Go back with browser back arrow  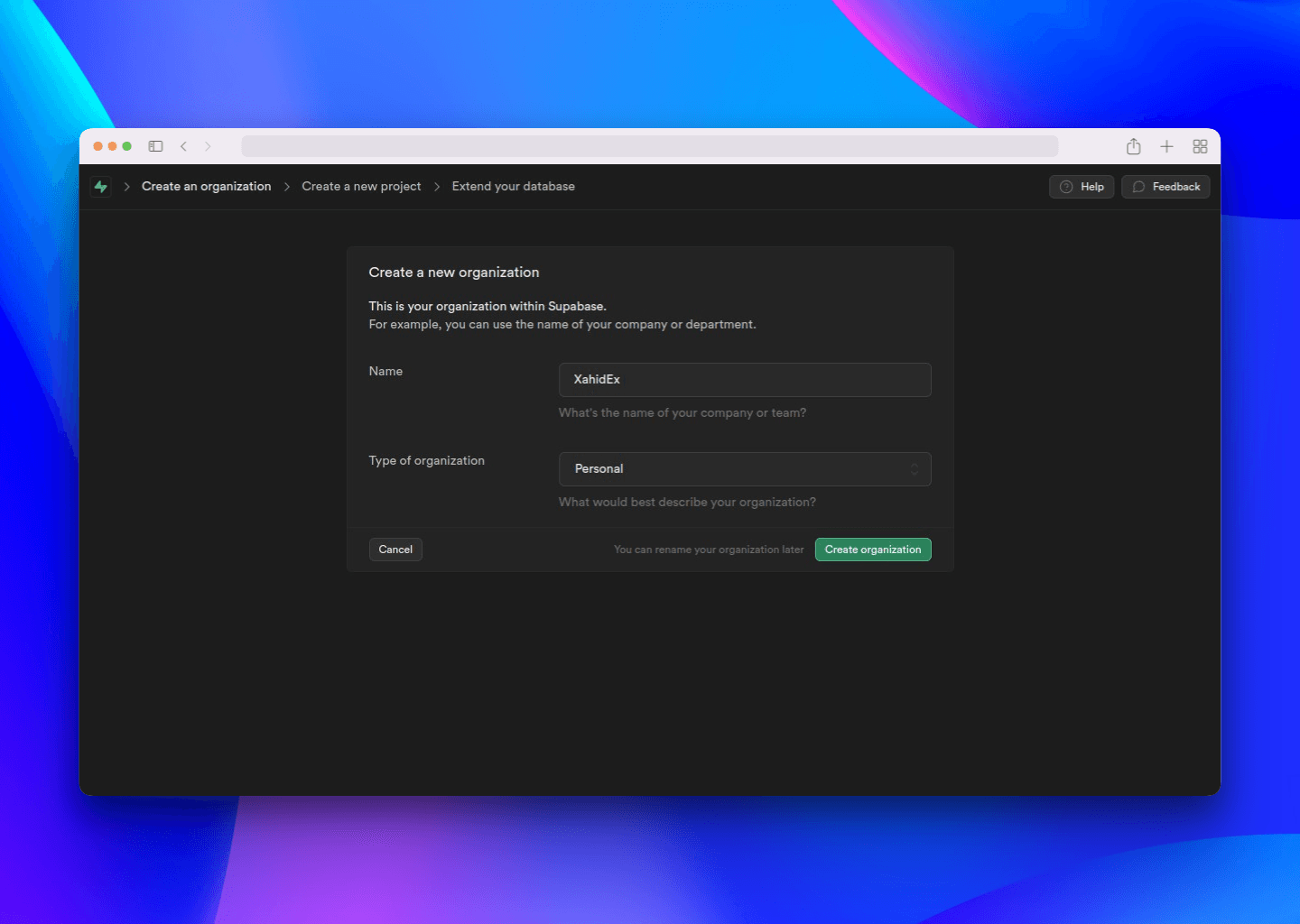183,146
